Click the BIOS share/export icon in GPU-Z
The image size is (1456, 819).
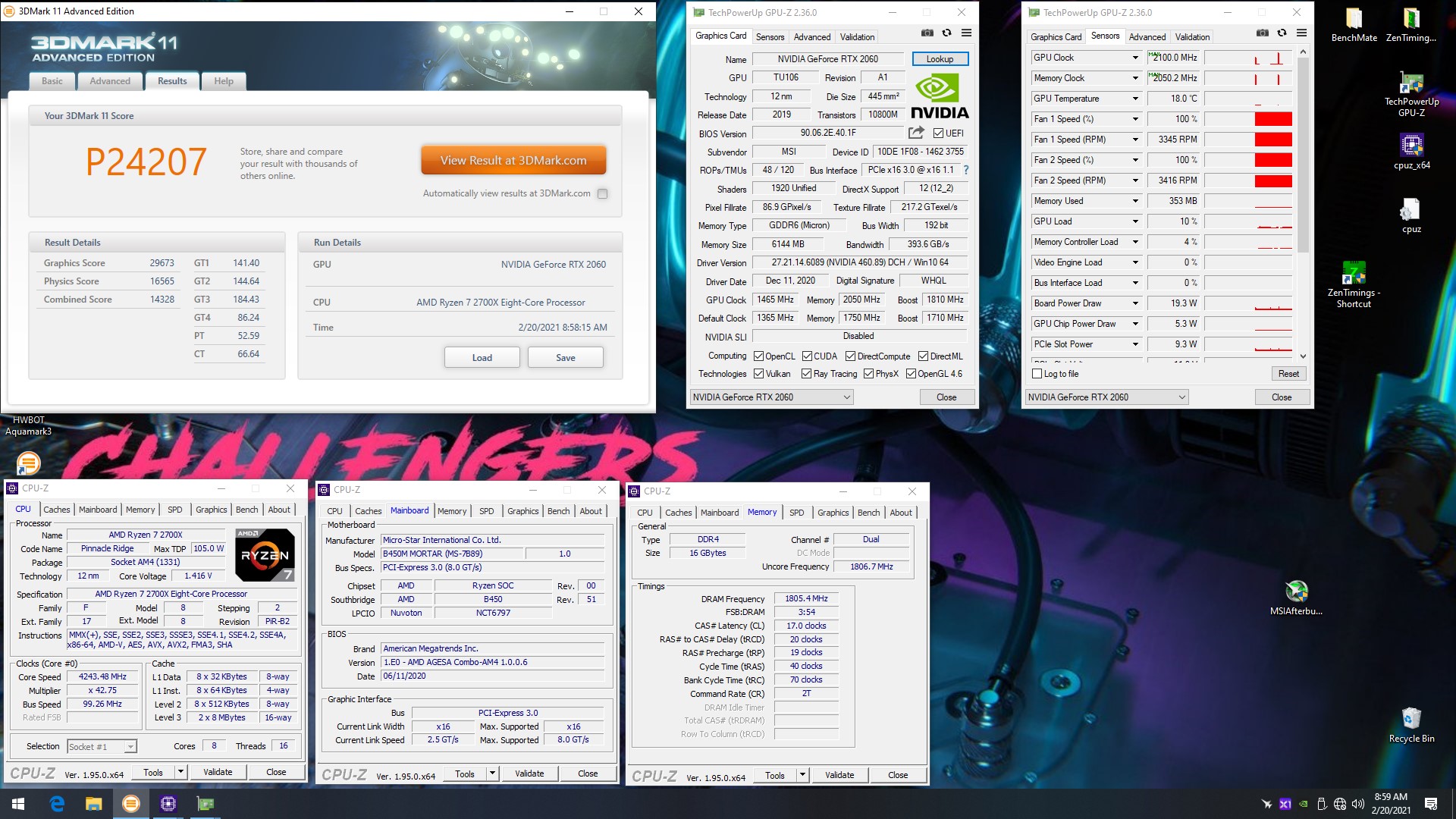pos(916,133)
